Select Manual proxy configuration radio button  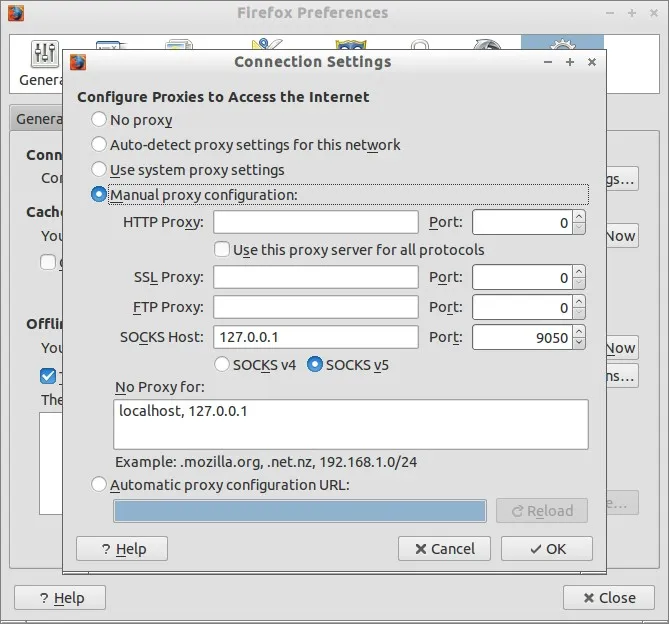pos(99,194)
